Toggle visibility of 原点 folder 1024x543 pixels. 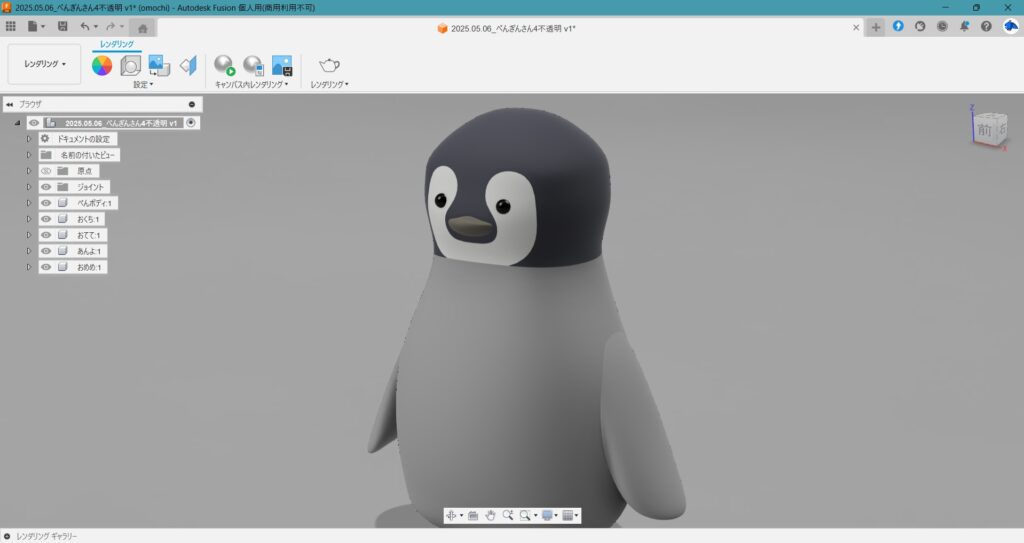[46, 171]
